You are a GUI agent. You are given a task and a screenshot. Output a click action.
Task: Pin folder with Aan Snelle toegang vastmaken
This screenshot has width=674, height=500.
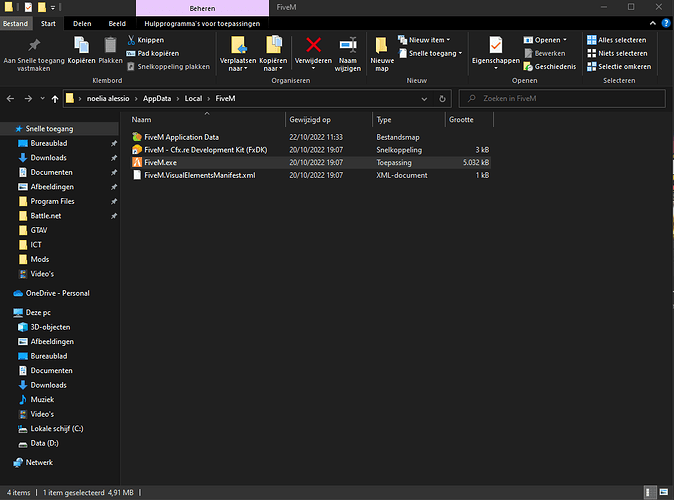click(x=35, y=46)
